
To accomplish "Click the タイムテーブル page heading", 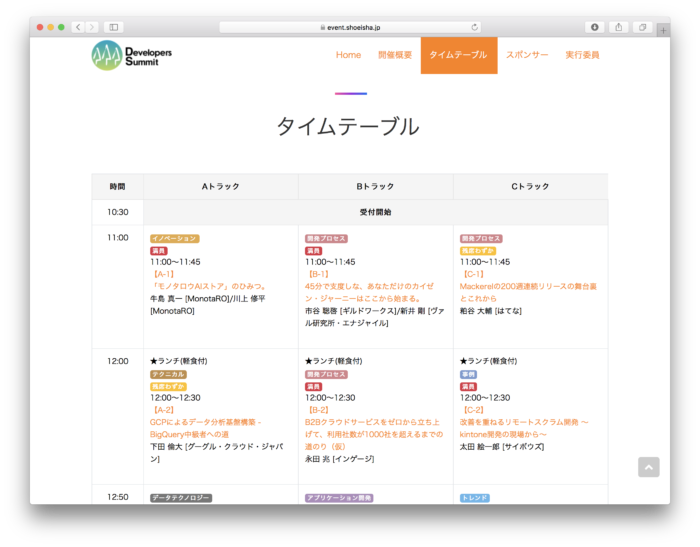I will [348, 126].
